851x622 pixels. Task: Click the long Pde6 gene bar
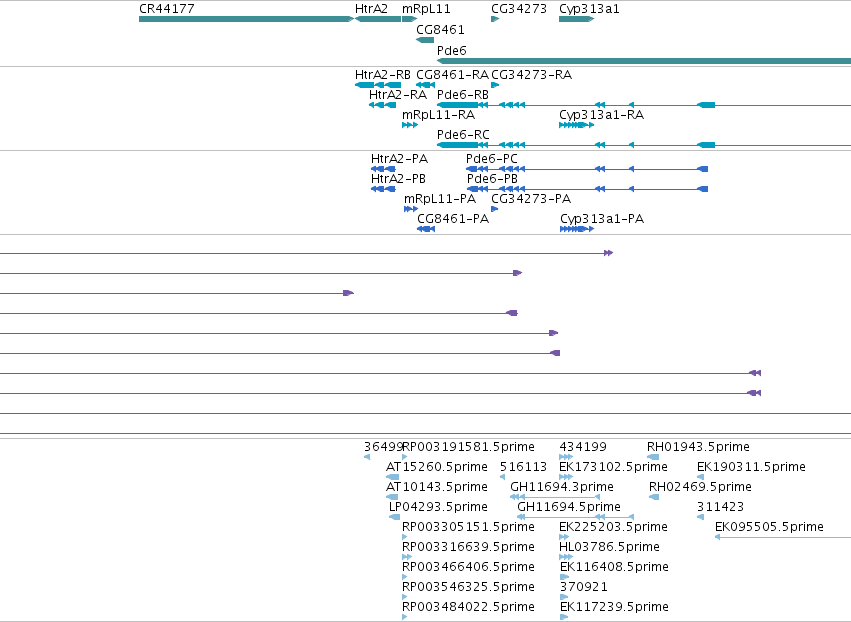644,61
